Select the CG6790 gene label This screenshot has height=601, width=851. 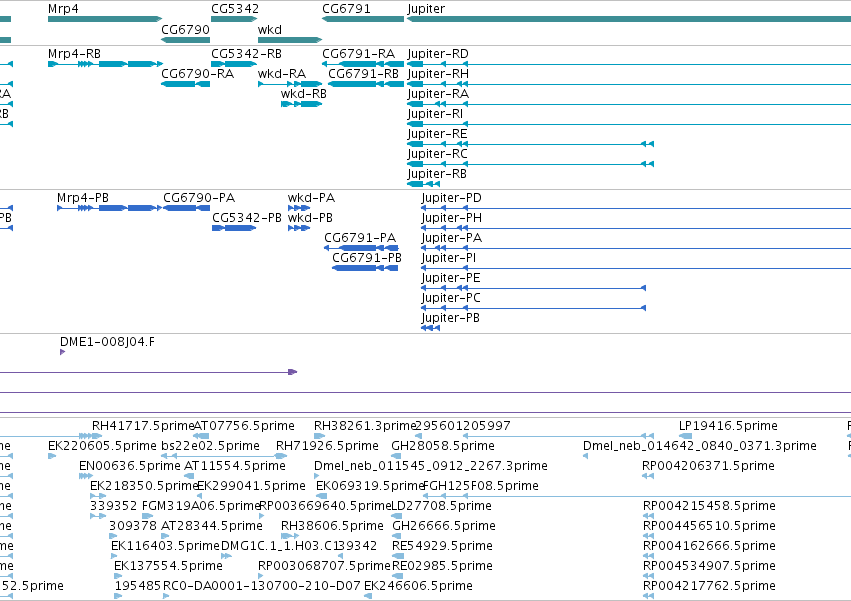pos(186,29)
